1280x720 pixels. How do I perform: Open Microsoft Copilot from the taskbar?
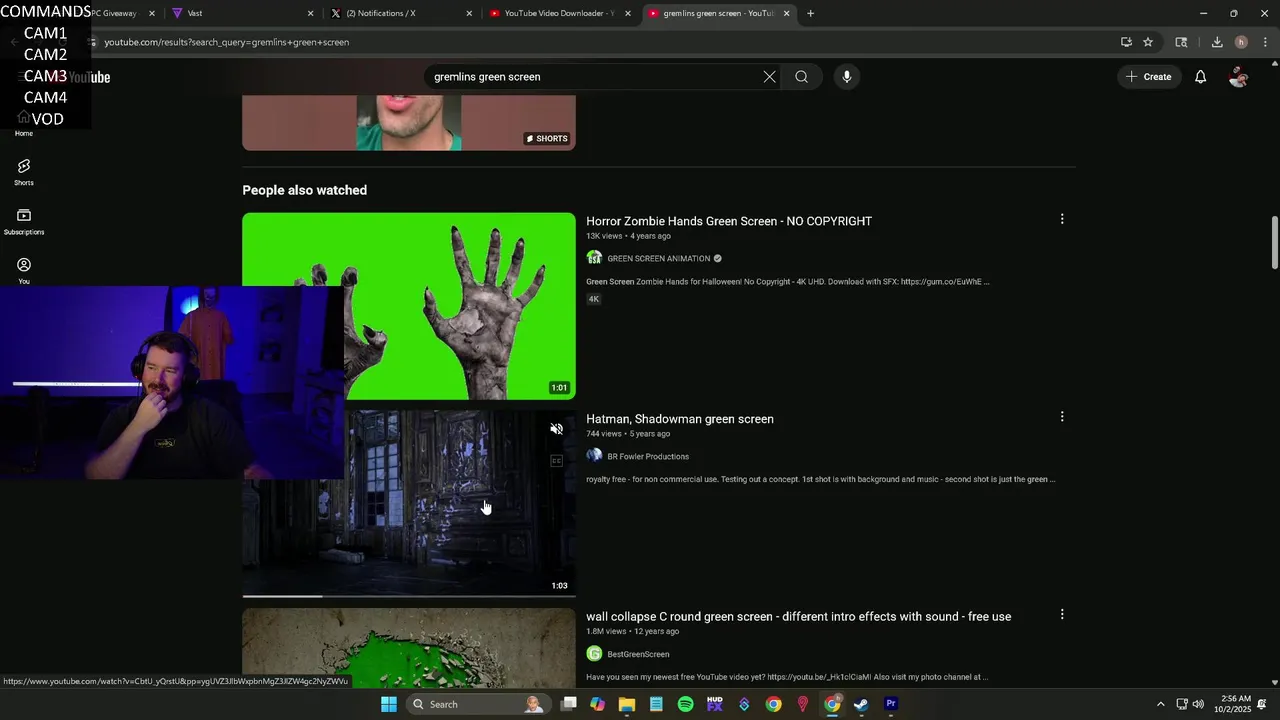click(x=597, y=704)
